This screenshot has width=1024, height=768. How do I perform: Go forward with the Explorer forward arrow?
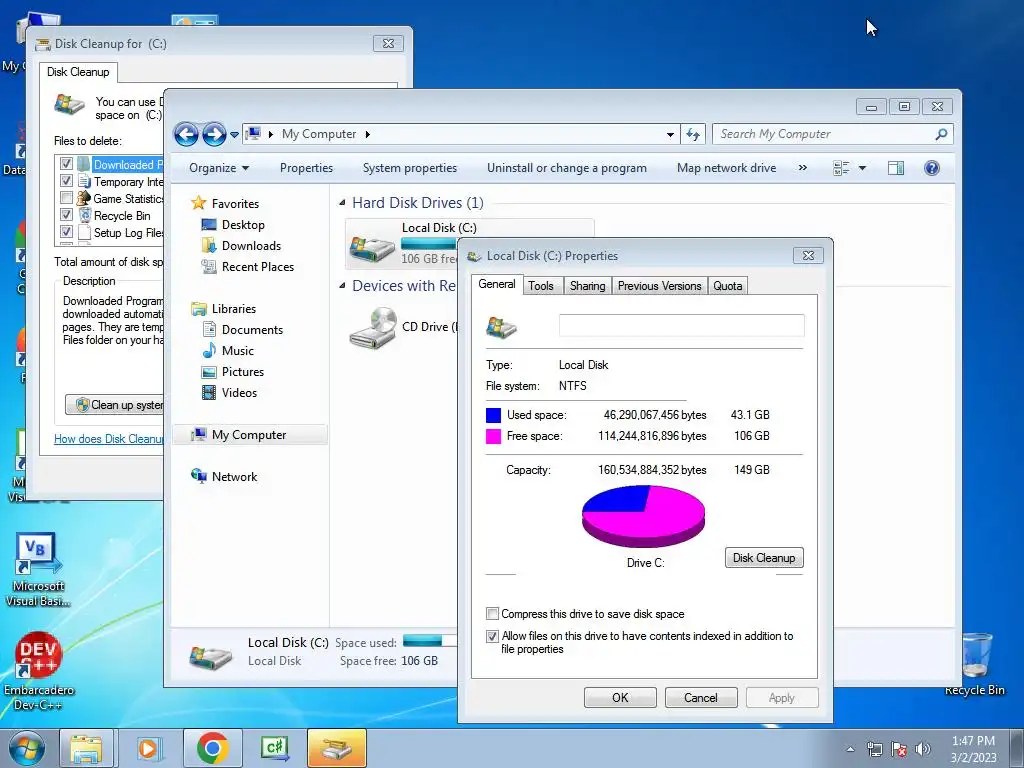[x=214, y=135]
